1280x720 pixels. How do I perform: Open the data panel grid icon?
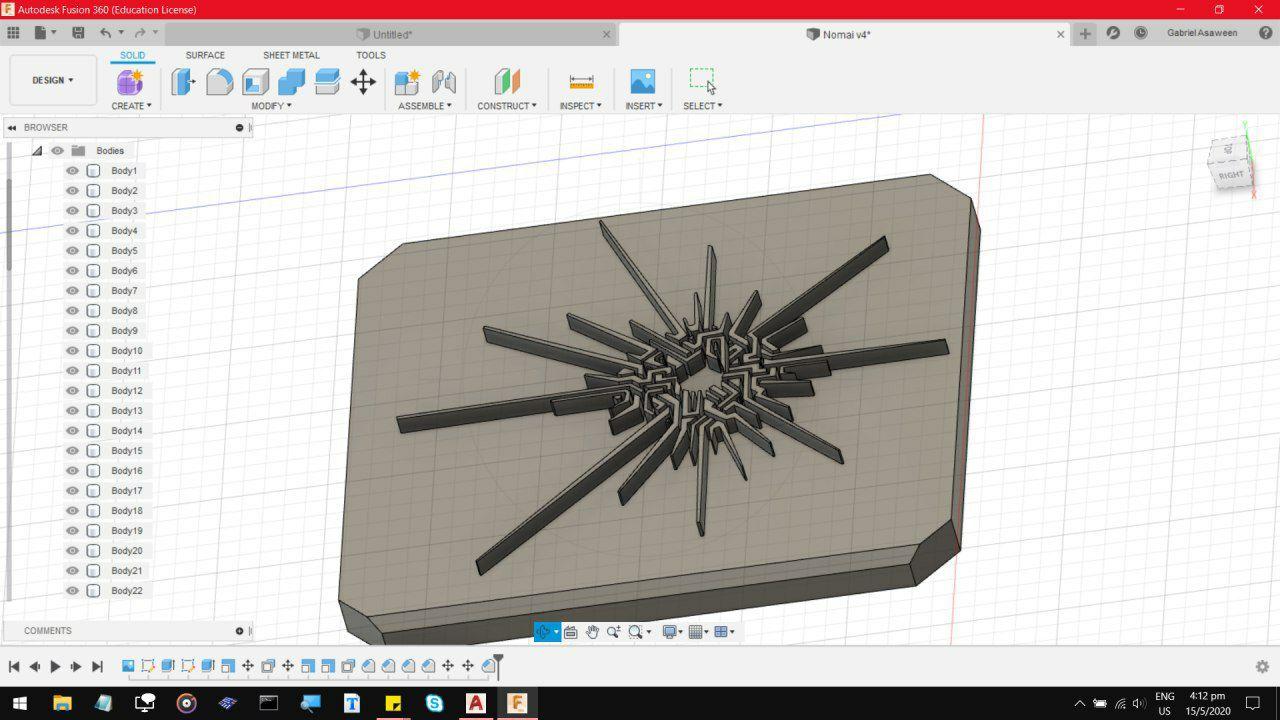[13, 33]
